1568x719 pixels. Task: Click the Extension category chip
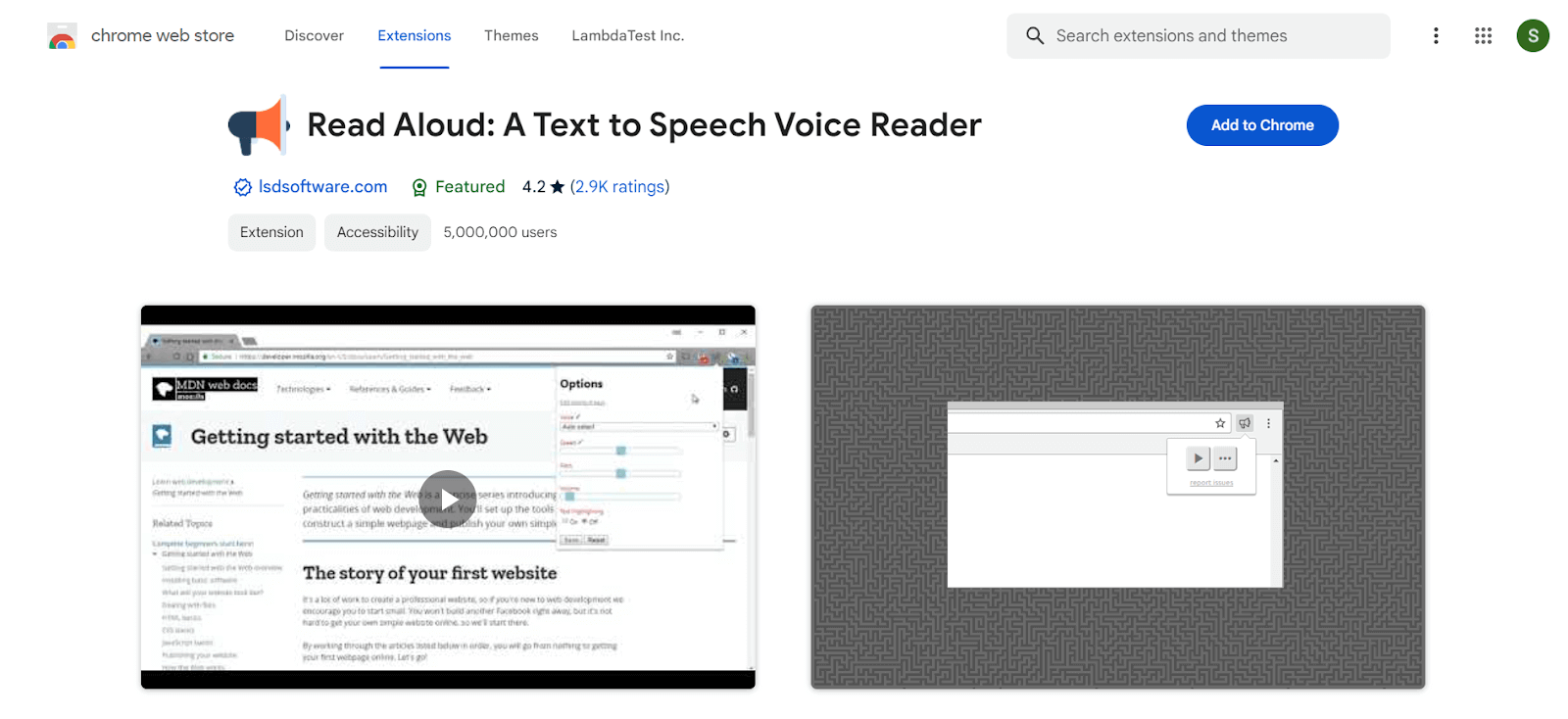(271, 232)
